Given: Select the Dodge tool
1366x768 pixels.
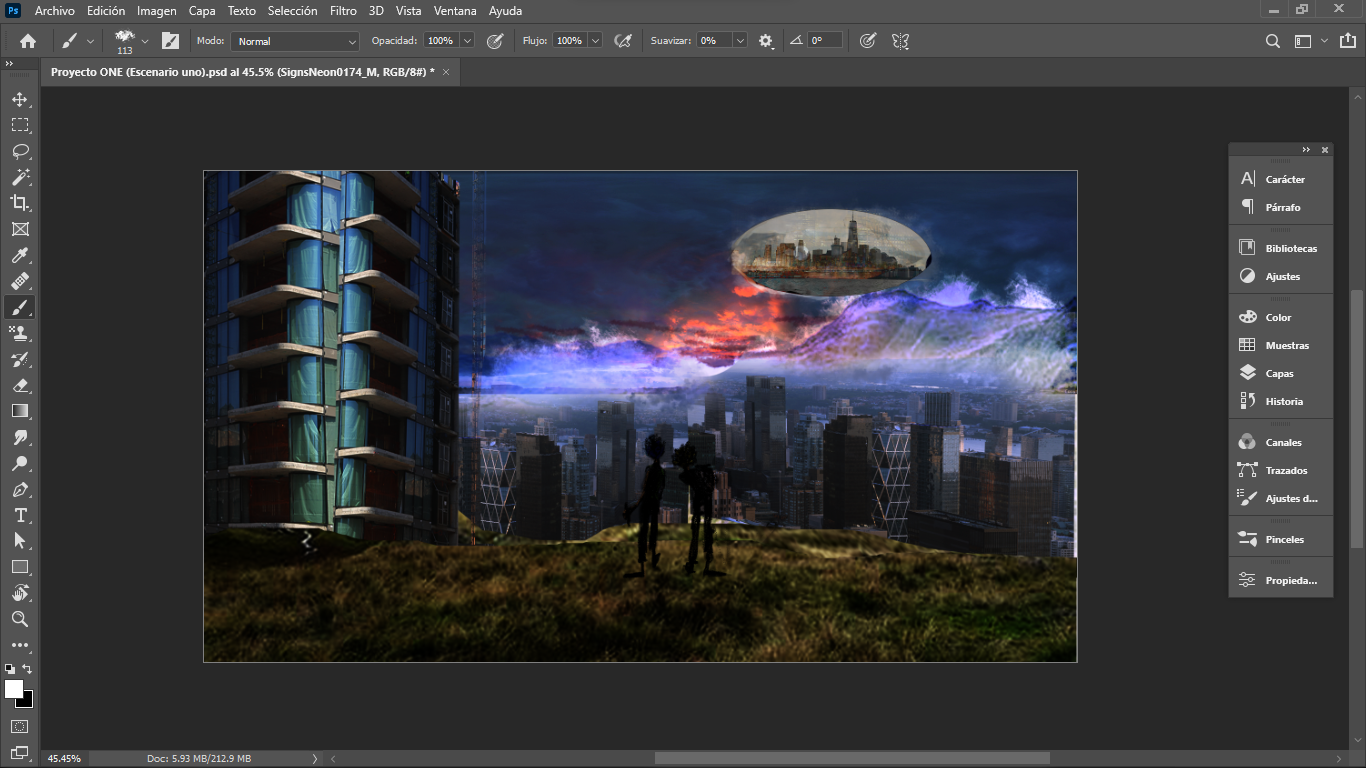Looking at the screenshot, I should (x=20, y=463).
